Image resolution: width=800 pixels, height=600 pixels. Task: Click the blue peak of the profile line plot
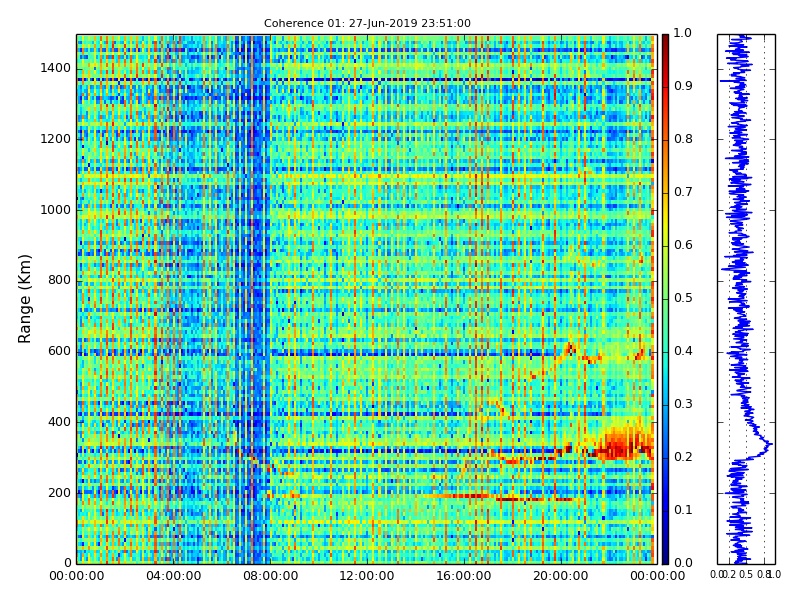[x=769, y=444]
